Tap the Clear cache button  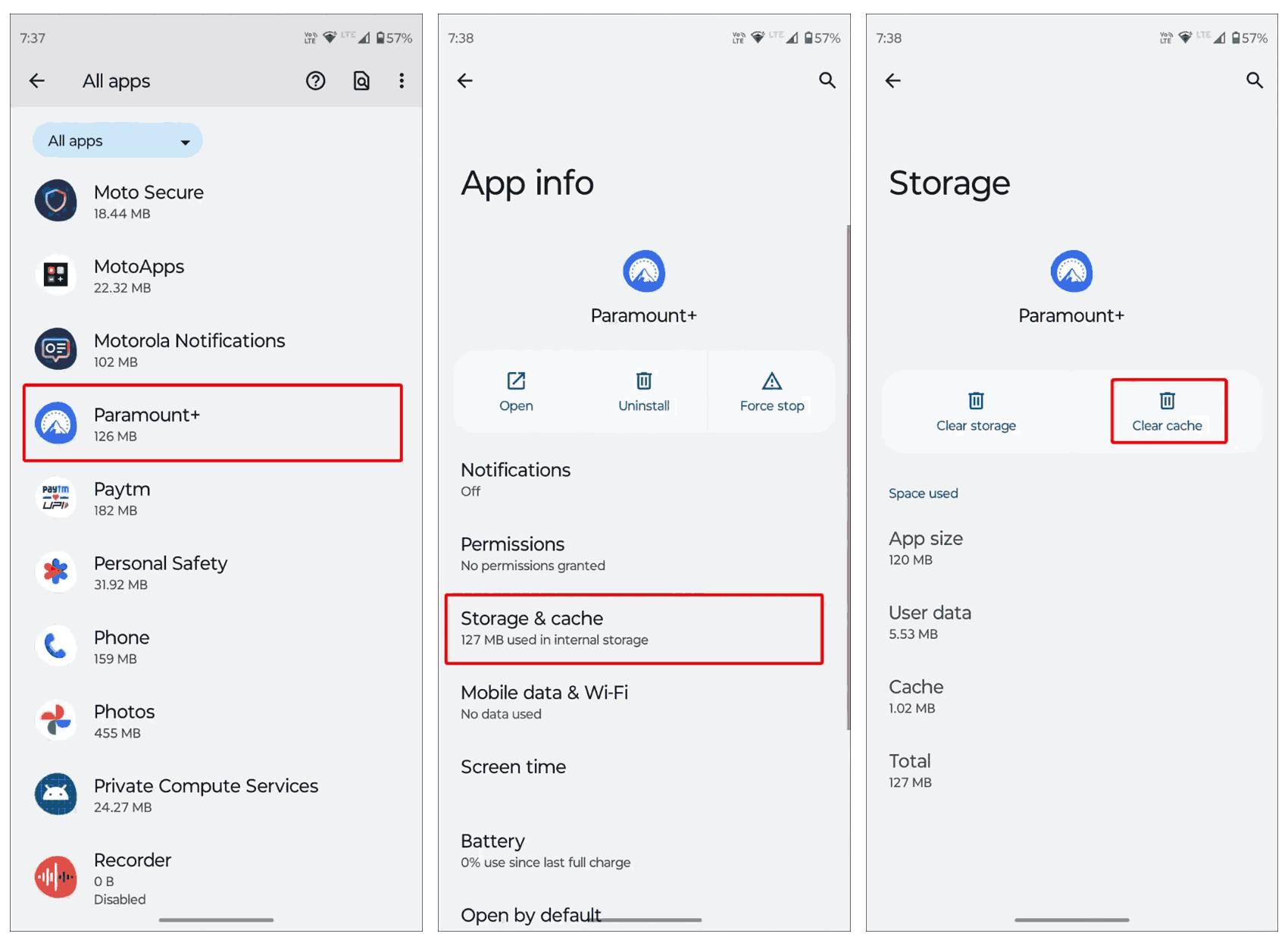[1168, 412]
